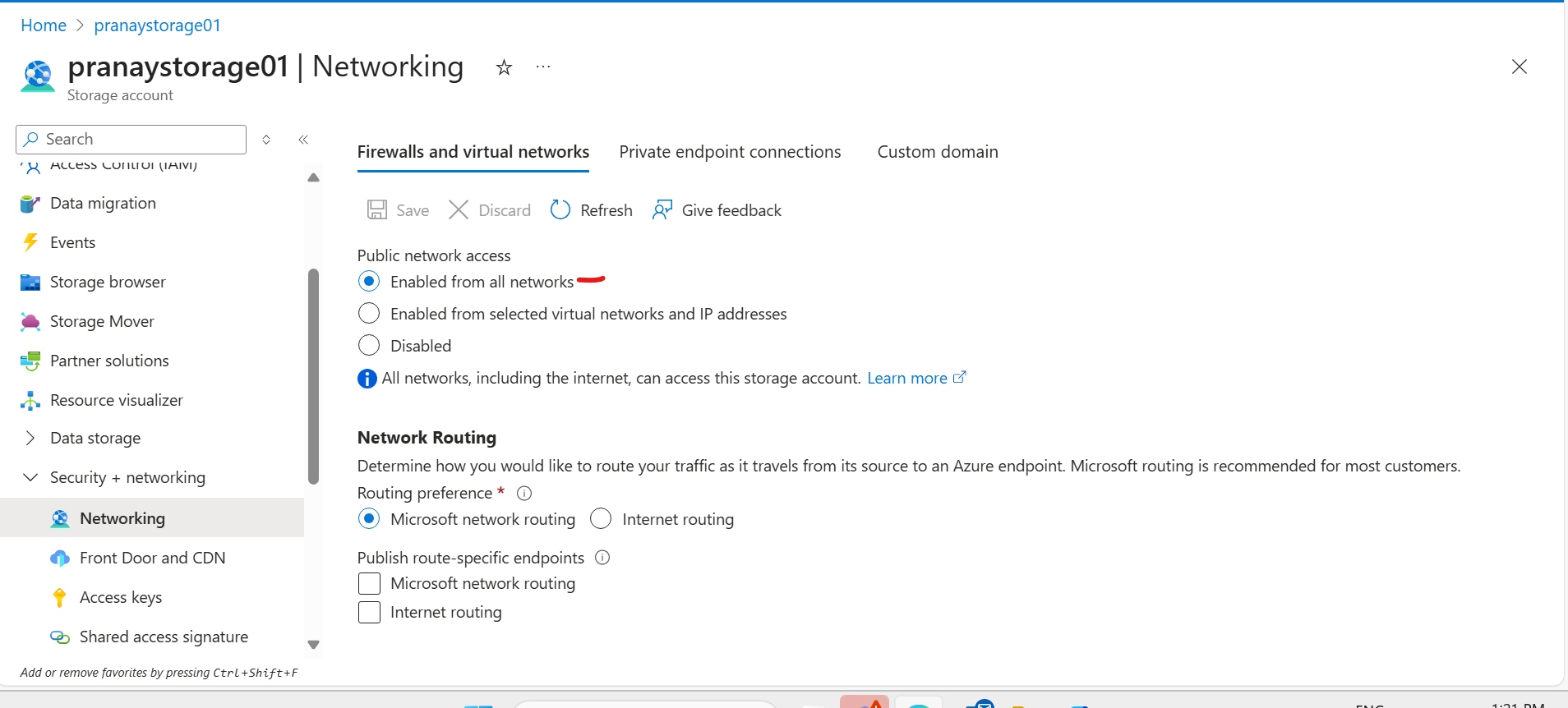
Task: Click info icon beside Publish route-specific endpoints
Action: pos(602,558)
